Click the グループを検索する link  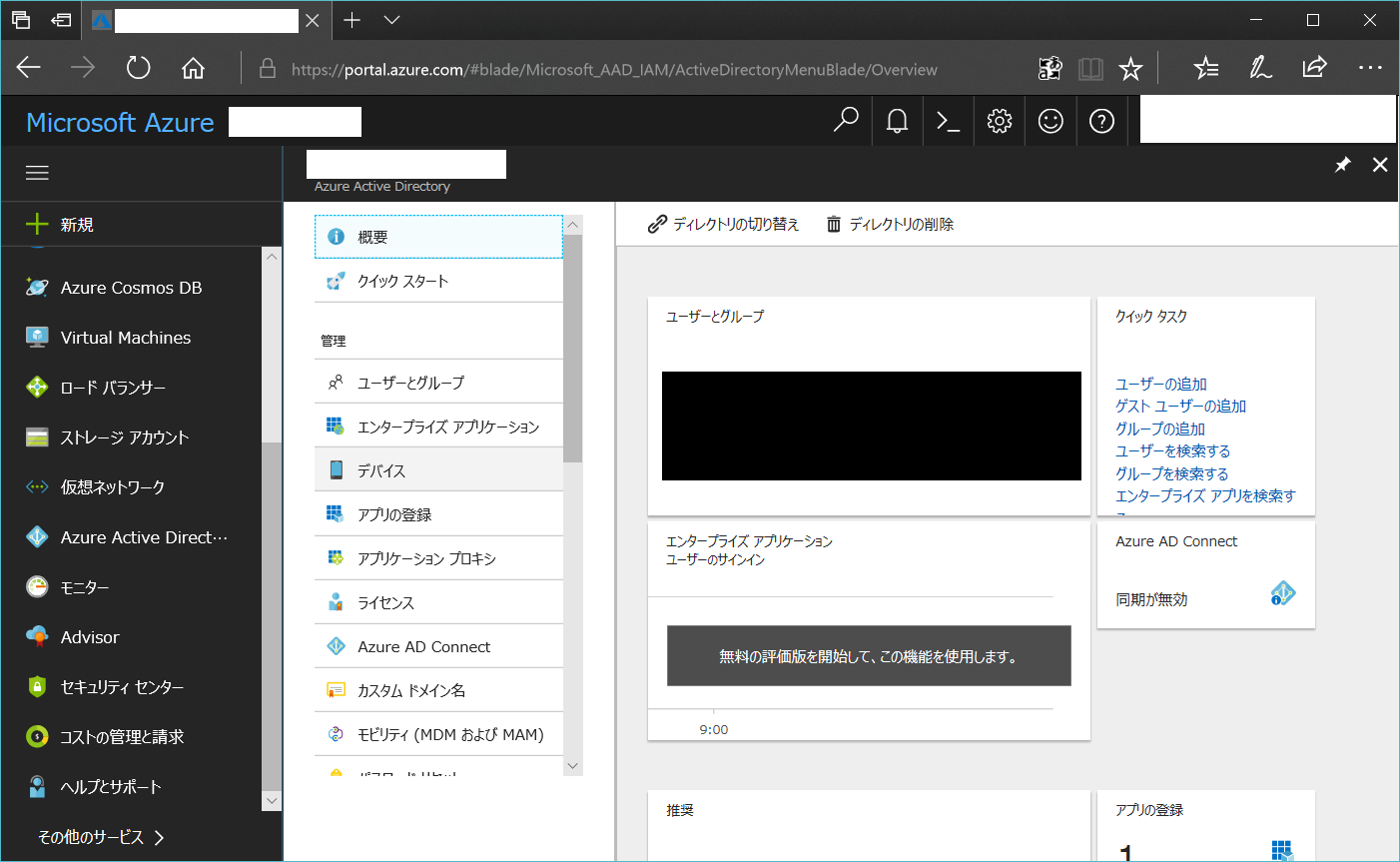click(x=1172, y=473)
